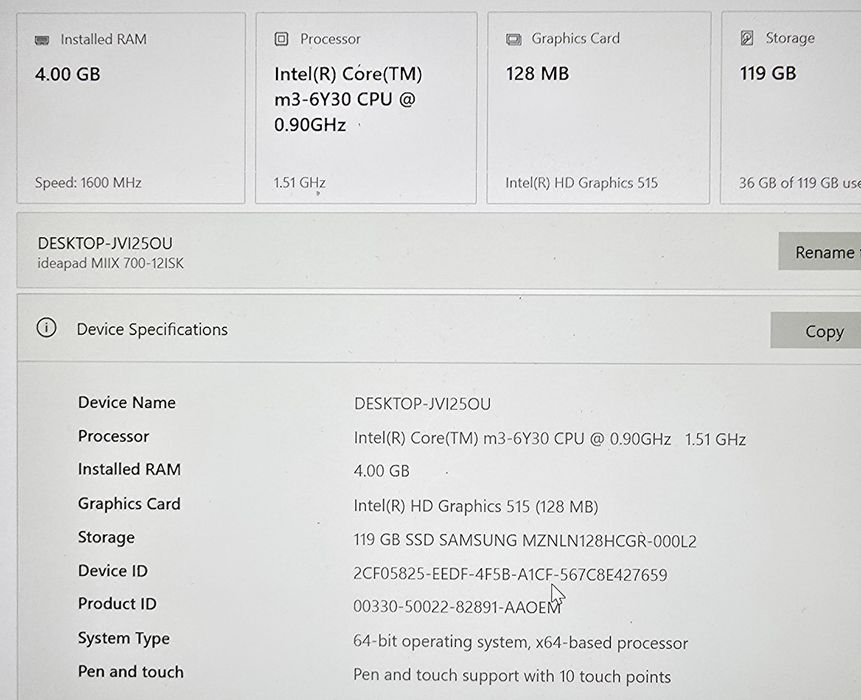Click the Storage drive icon
Screen dimensions: 861x700
click(747, 38)
